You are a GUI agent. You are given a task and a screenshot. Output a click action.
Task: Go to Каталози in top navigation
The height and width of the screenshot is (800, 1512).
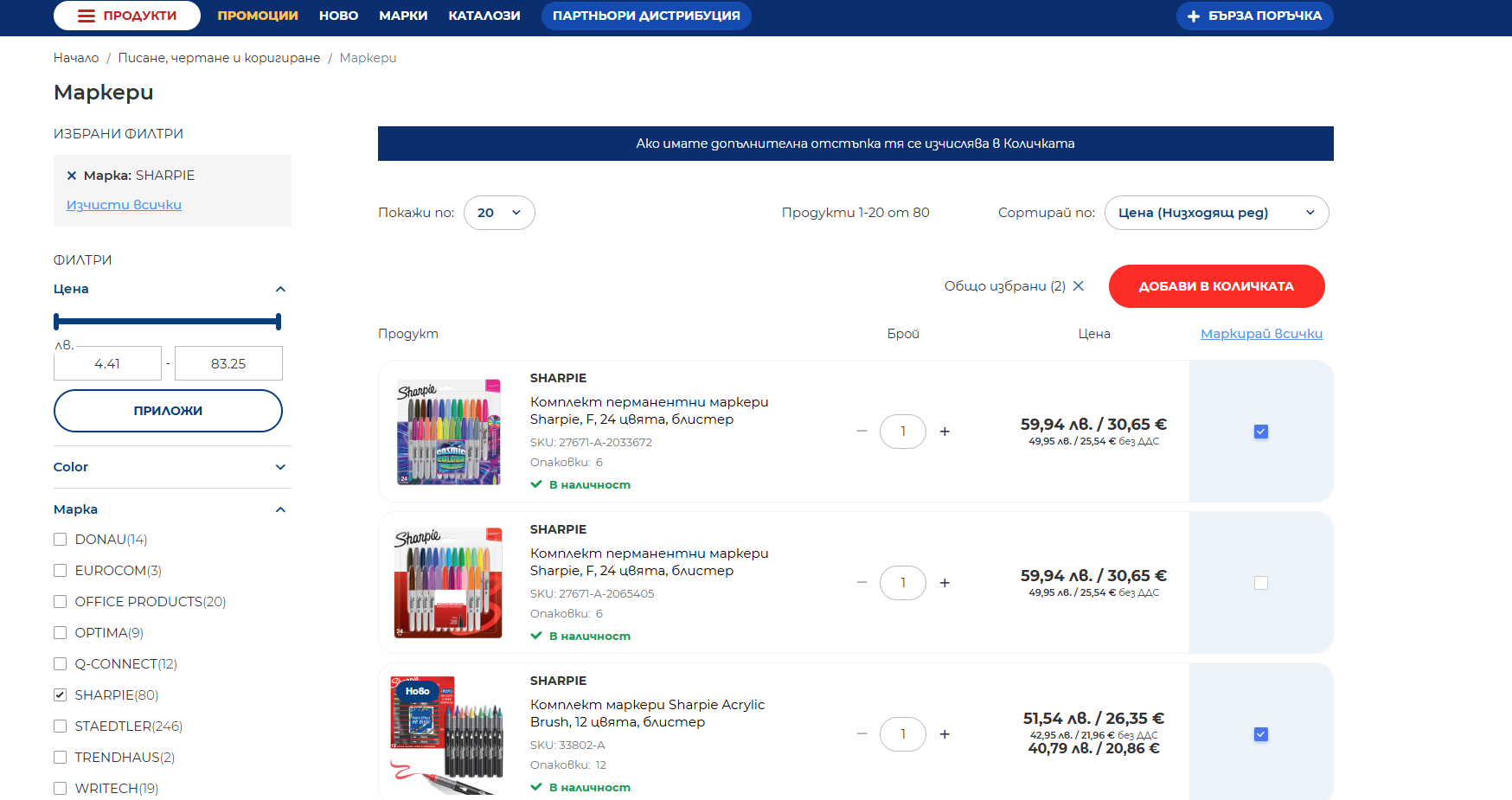point(484,16)
